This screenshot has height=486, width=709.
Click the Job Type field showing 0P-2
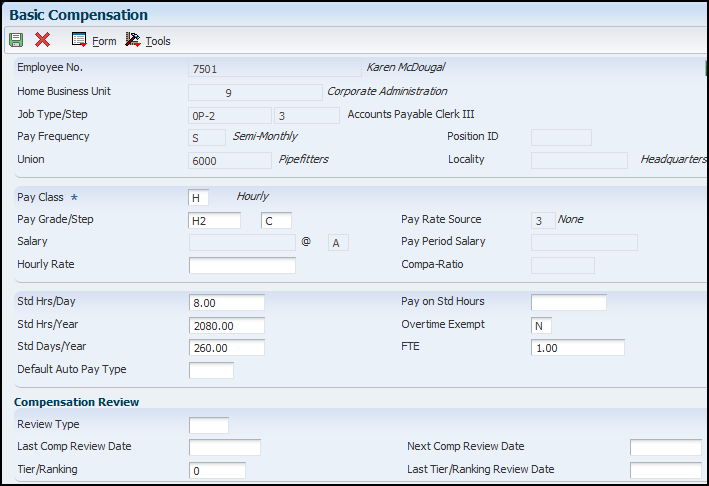tap(230, 116)
